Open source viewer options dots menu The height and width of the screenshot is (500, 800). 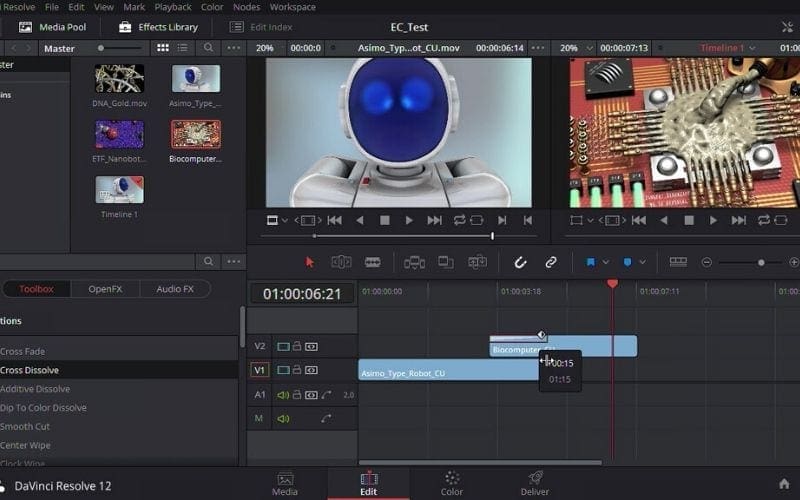[538, 48]
